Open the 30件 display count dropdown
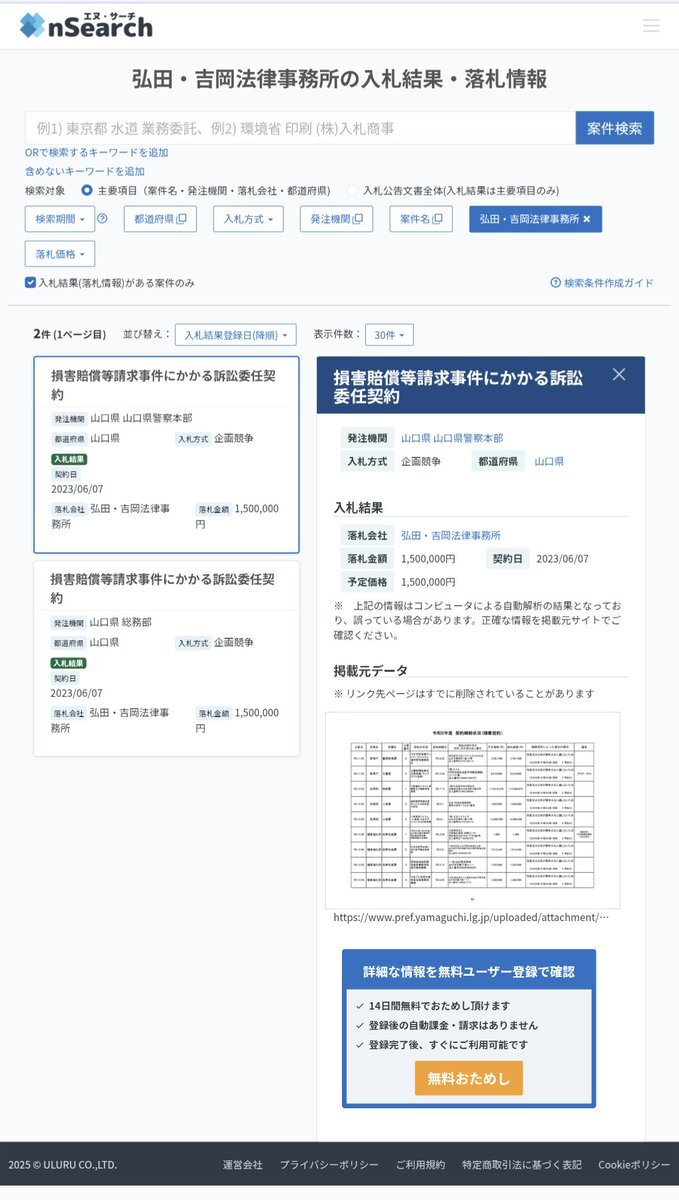 390,336
